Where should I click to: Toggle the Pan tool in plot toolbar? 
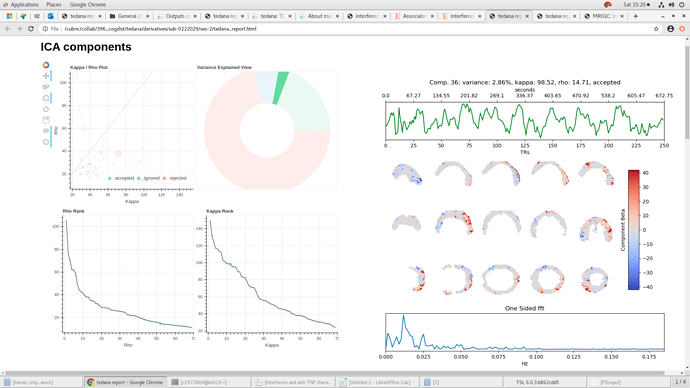point(46,76)
